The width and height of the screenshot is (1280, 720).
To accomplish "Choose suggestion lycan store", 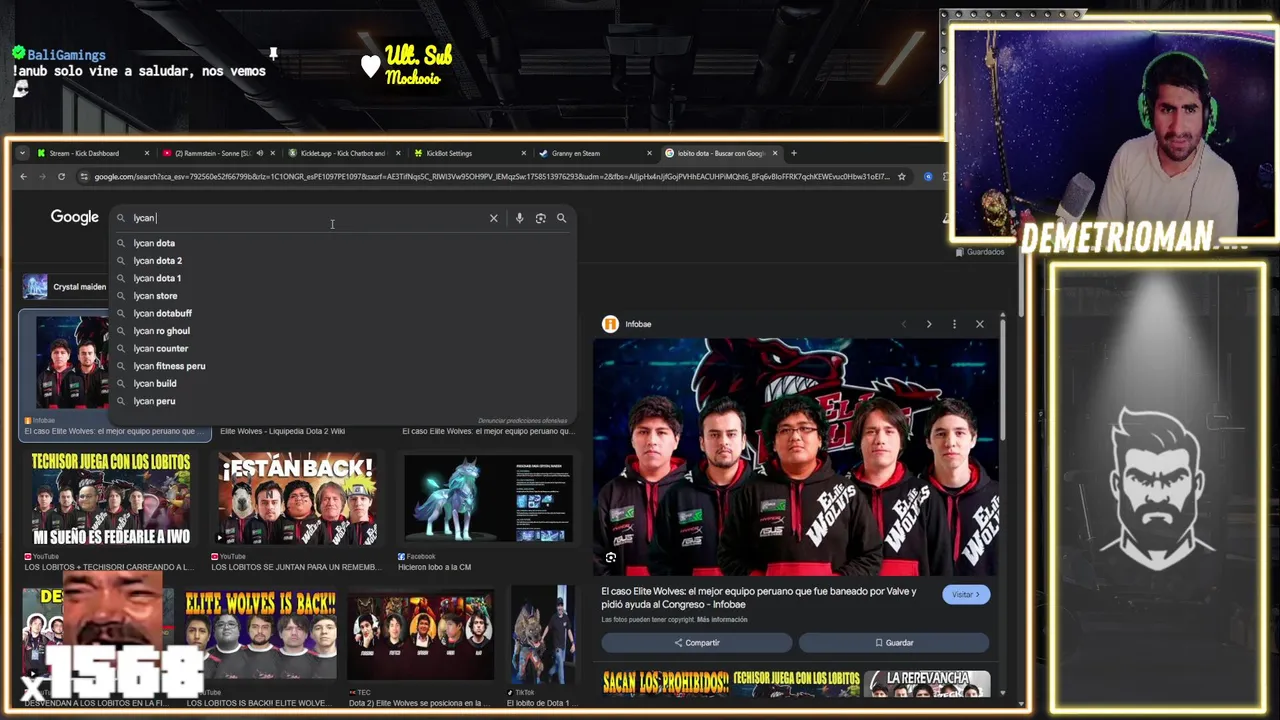I will tap(342, 296).
